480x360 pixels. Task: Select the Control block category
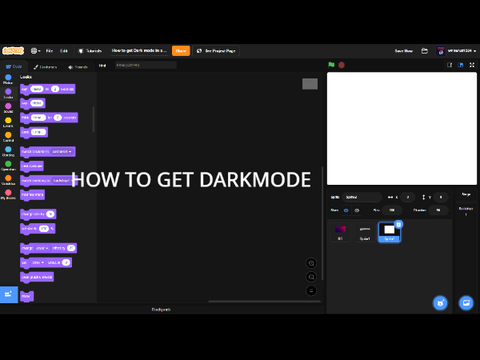click(8, 137)
